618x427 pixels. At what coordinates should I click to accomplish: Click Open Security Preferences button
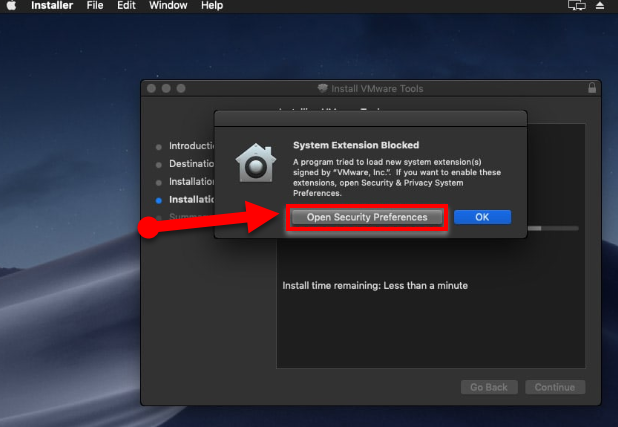[367, 217]
